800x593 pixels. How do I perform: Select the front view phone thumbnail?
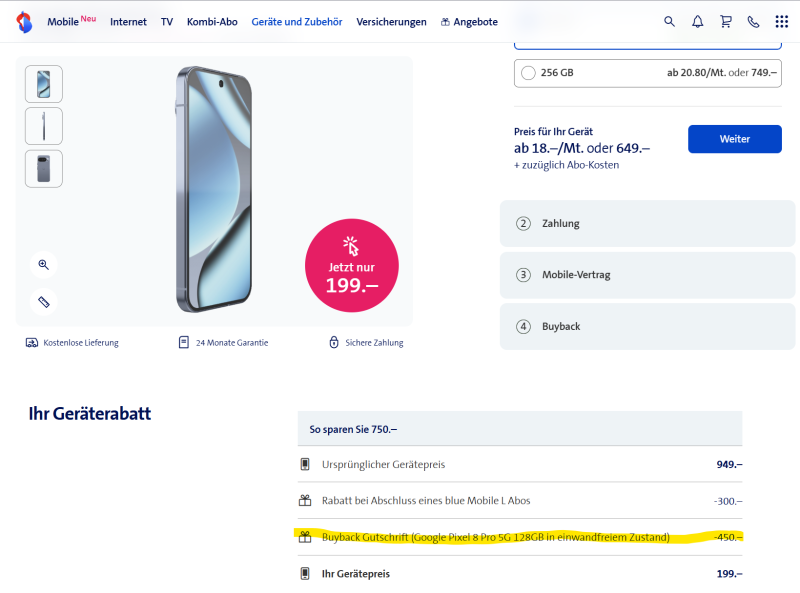[44, 84]
